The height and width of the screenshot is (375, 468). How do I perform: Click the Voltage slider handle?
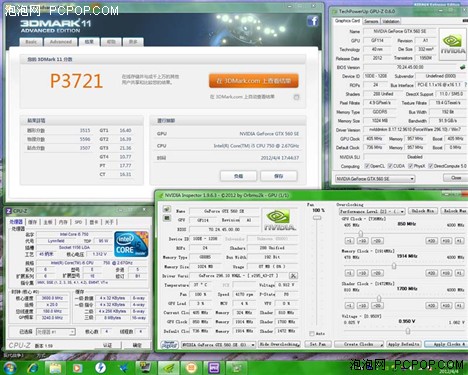click(x=408, y=331)
